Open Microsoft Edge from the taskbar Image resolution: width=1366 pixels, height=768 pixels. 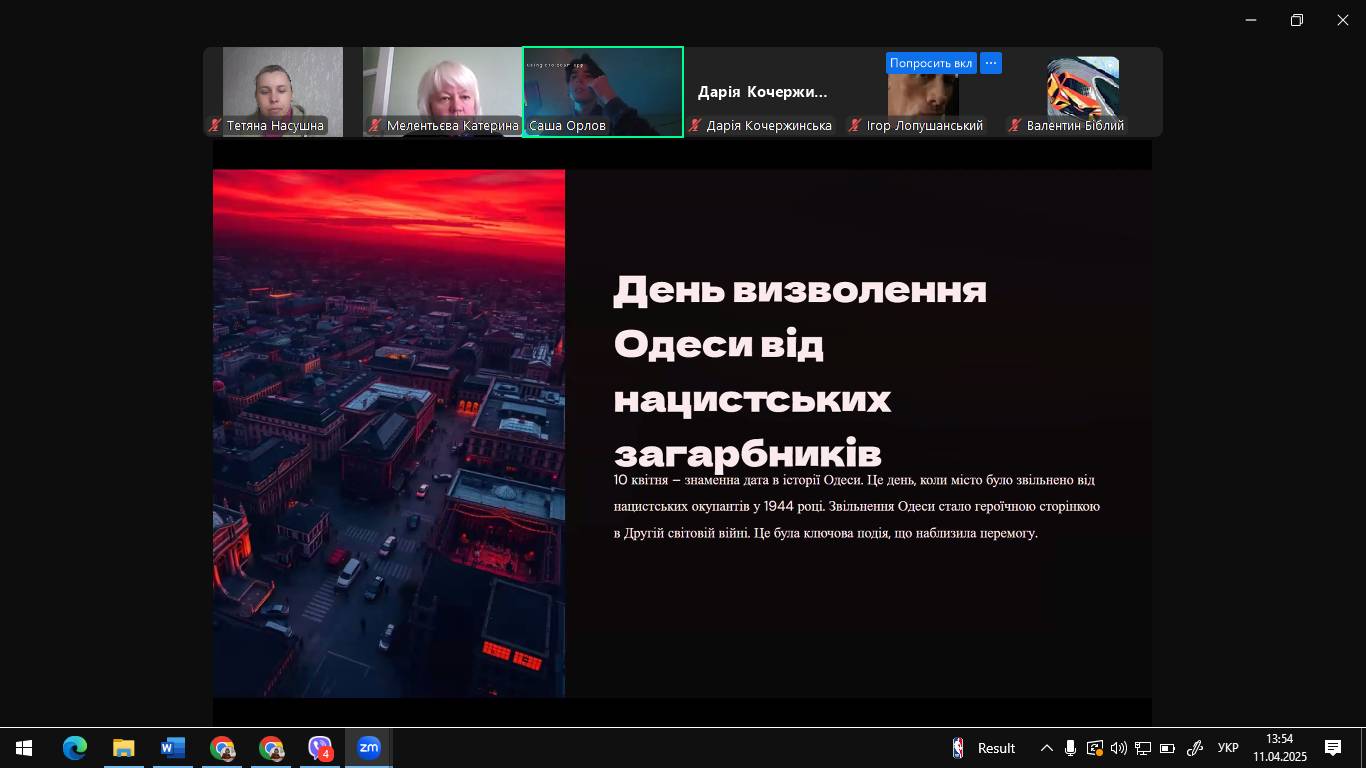(75, 748)
